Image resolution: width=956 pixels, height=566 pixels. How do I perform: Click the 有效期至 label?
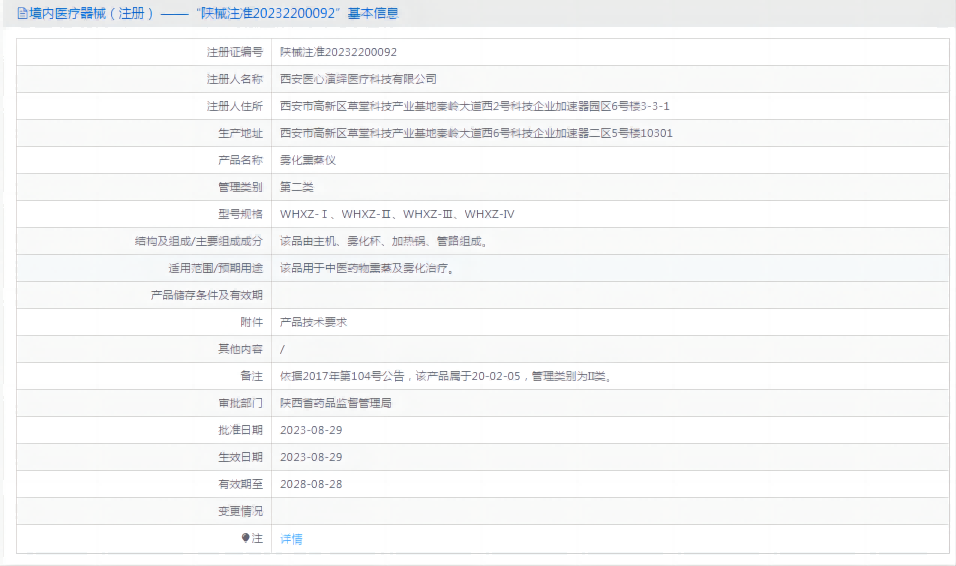click(x=240, y=484)
